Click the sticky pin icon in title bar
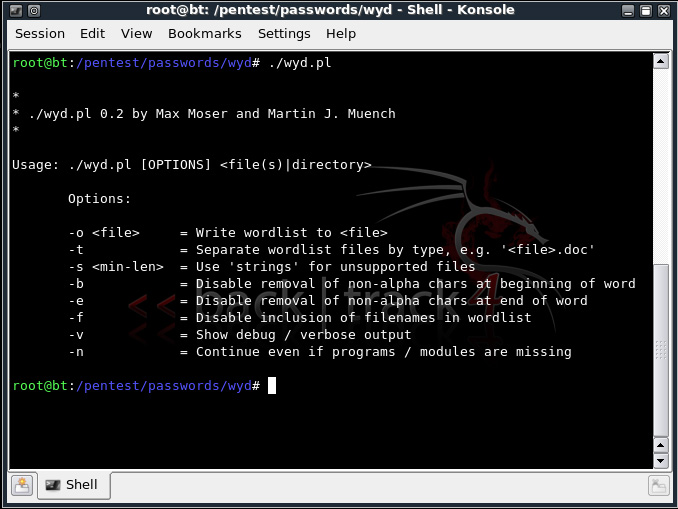The image size is (678, 509). 34,10
